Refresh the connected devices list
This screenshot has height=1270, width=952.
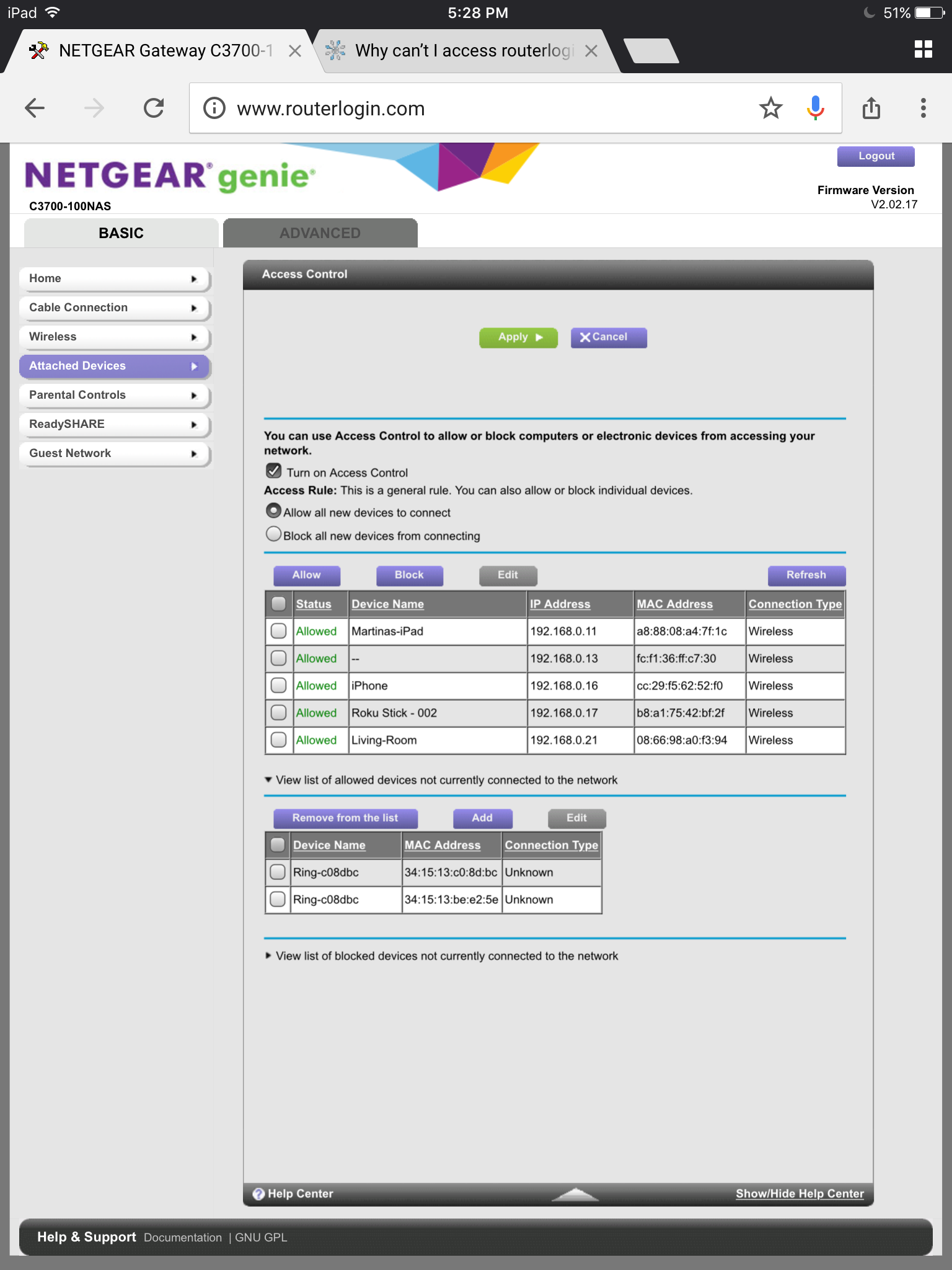pyautogui.click(x=806, y=575)
